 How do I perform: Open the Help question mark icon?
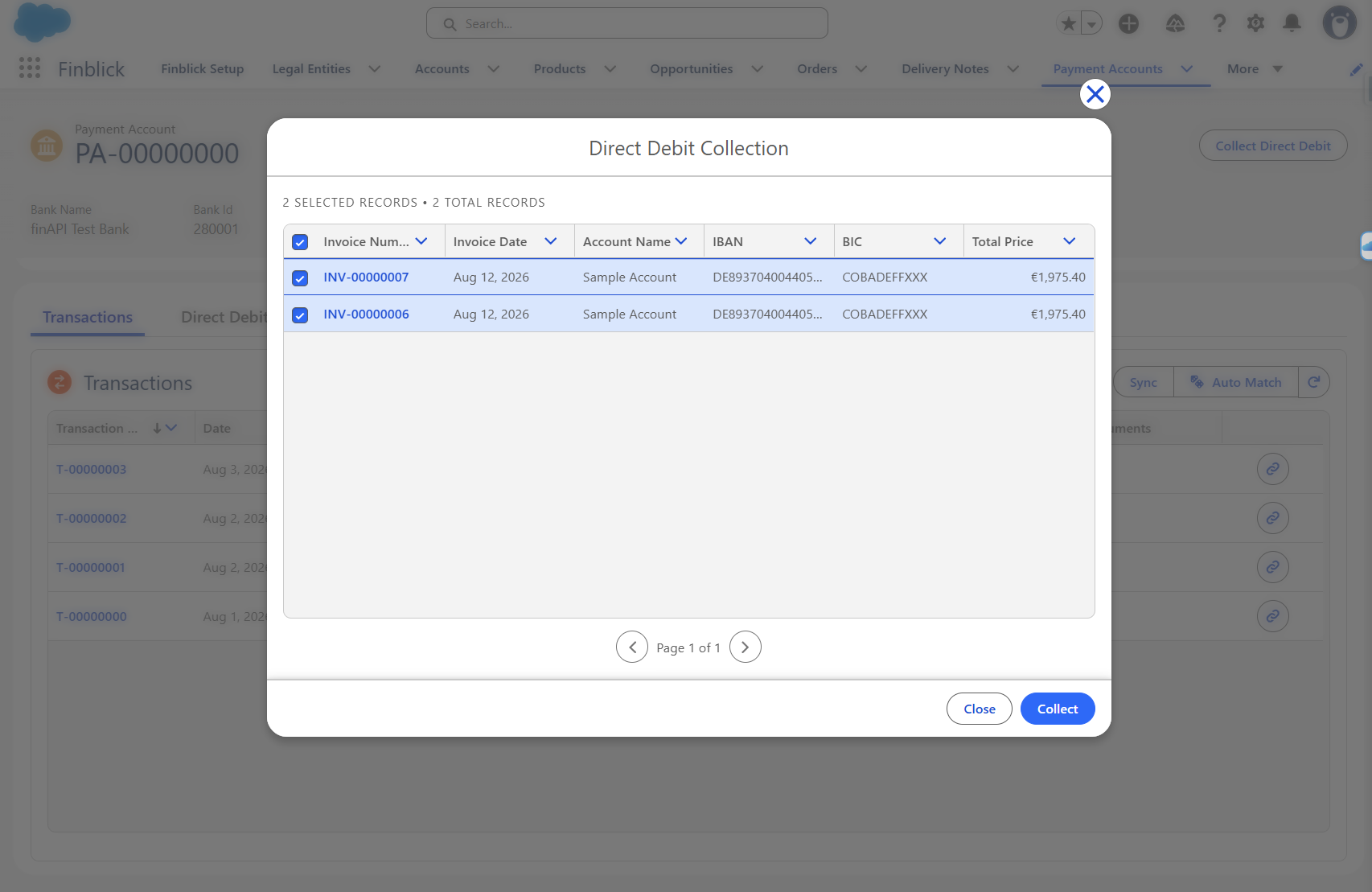point(1219,23)
